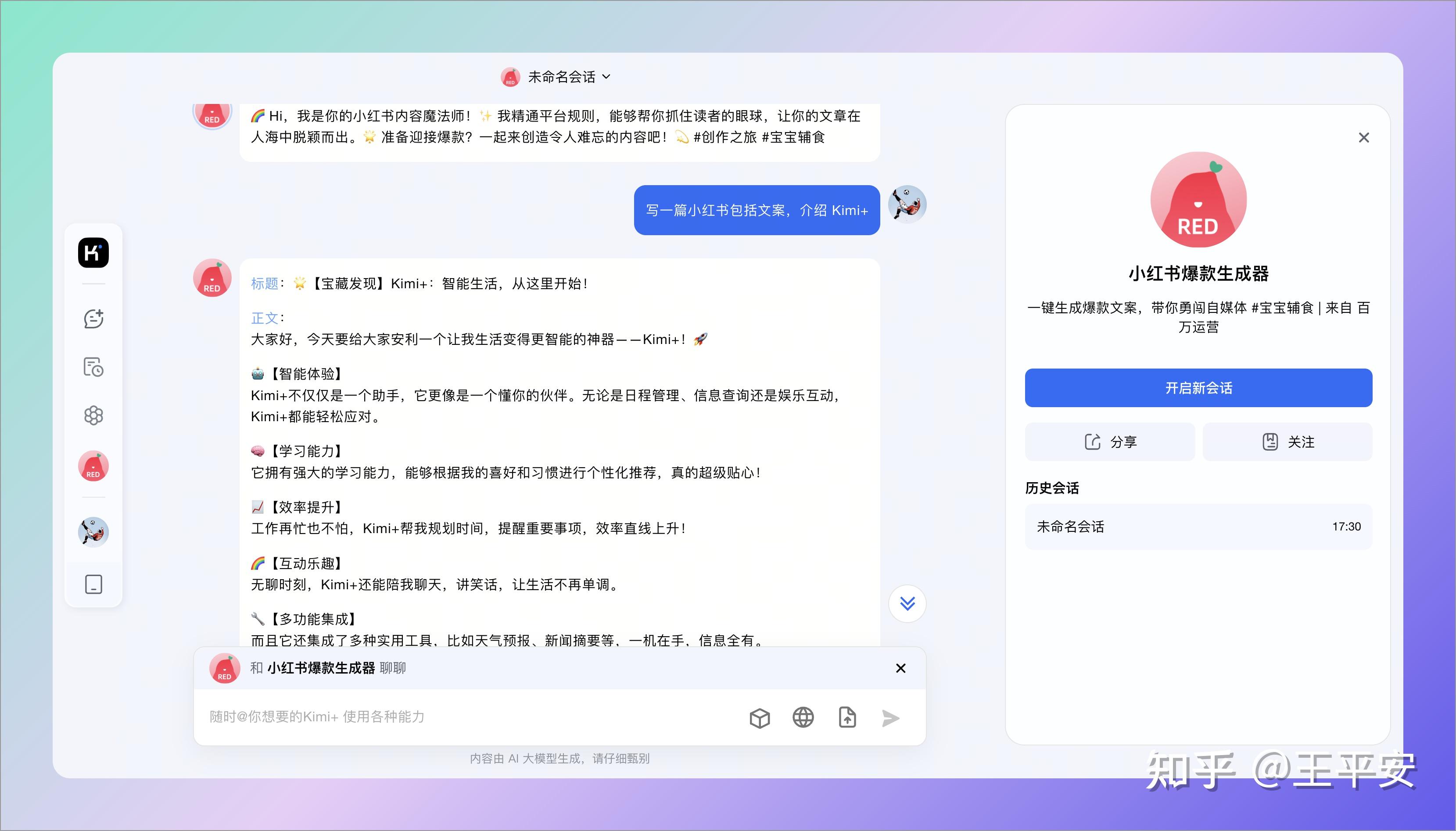Jump to bottom with the double-chevron button
1456x831 pixels.
click(907, 603)
